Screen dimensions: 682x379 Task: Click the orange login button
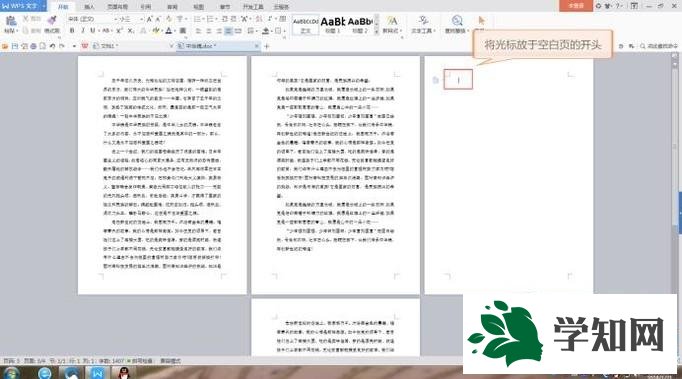point(576,6)
